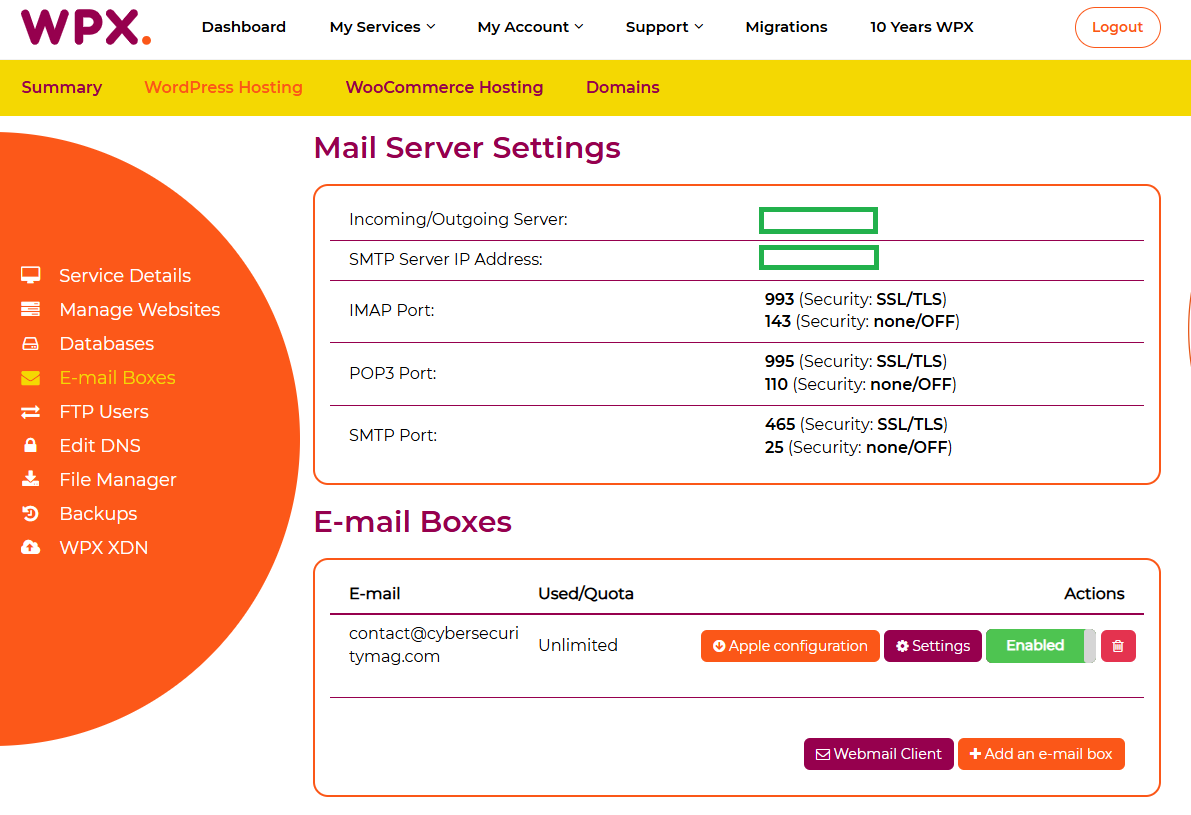
Task: Click the IMAP port 993 SSL/TLS line
Action: (855, 299)
